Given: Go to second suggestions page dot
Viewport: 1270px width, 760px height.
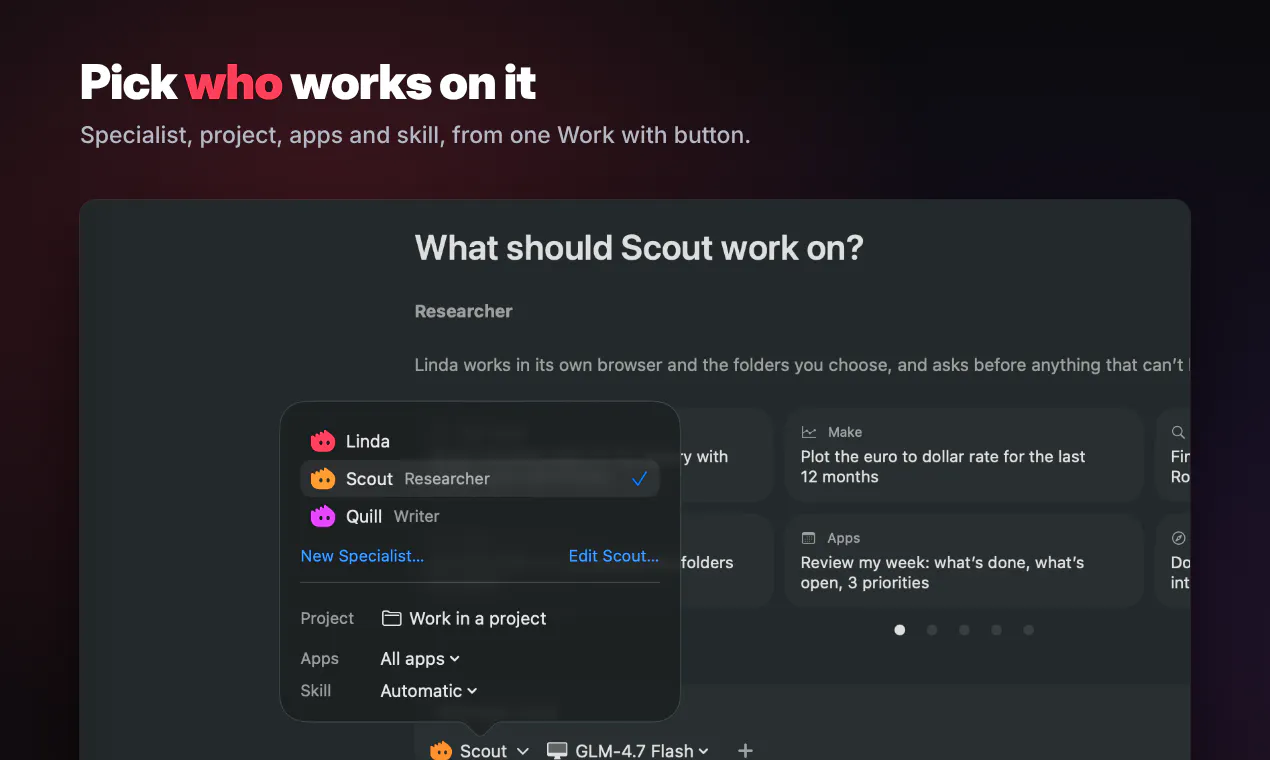Looking at the screenshot, I should point(932,630).
